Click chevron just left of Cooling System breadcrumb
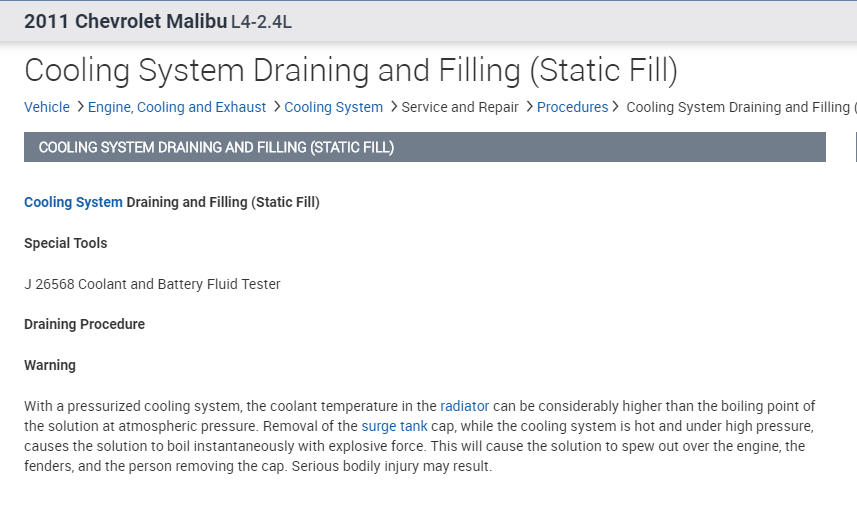The height and width of the screenshot is (505, 857). point(276,107)
